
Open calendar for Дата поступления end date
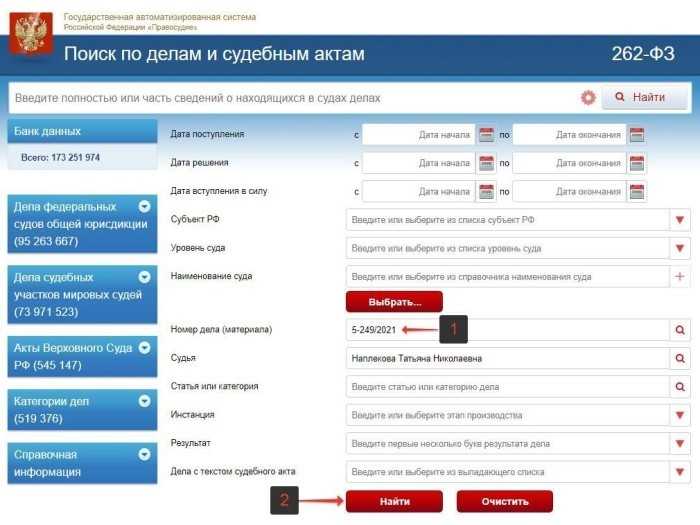[x=637, y=135]
